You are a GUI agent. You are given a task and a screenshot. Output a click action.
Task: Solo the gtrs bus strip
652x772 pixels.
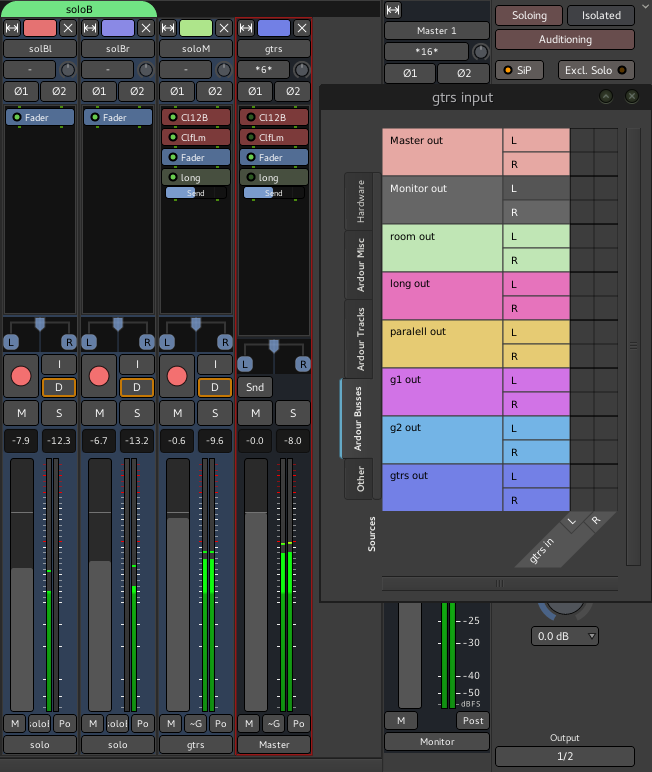(x=293, y=413)
